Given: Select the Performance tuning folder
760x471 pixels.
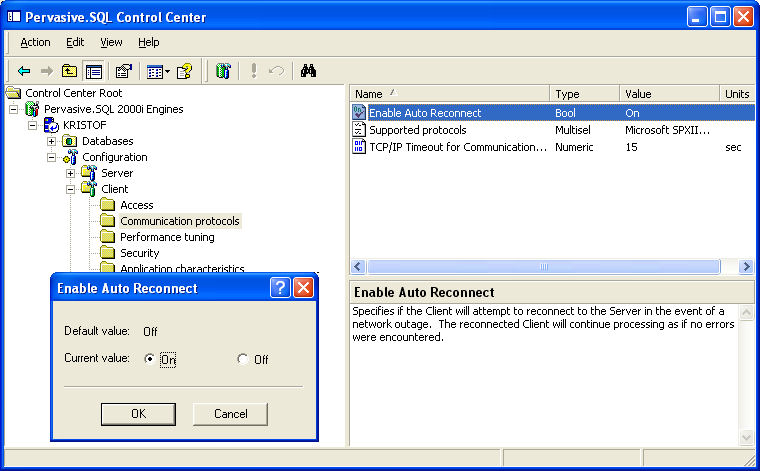Looking at the screenshot, I should (167, 237).
